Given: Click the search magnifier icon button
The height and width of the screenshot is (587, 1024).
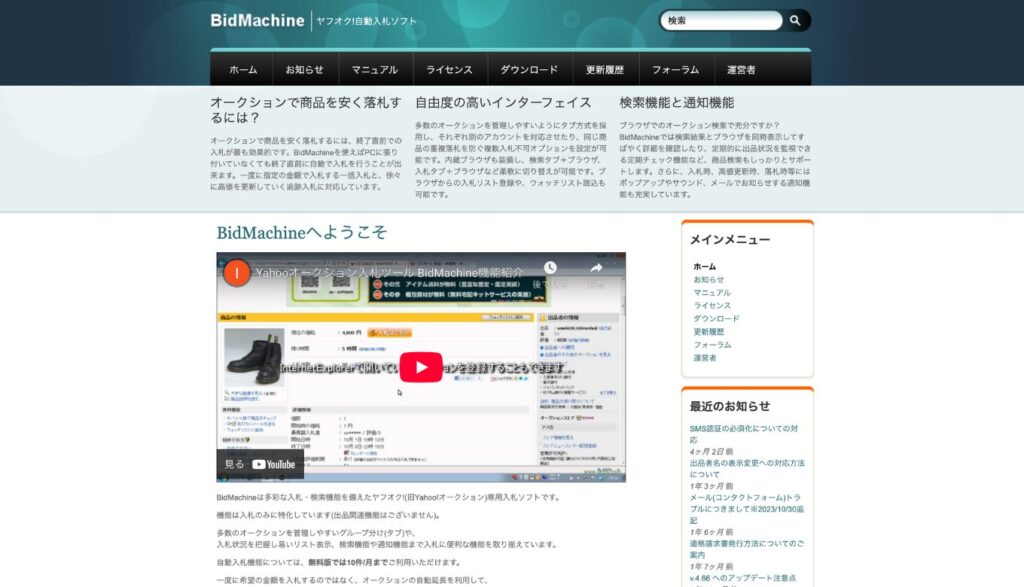Looking at the screenshot, I should (795, 21).
